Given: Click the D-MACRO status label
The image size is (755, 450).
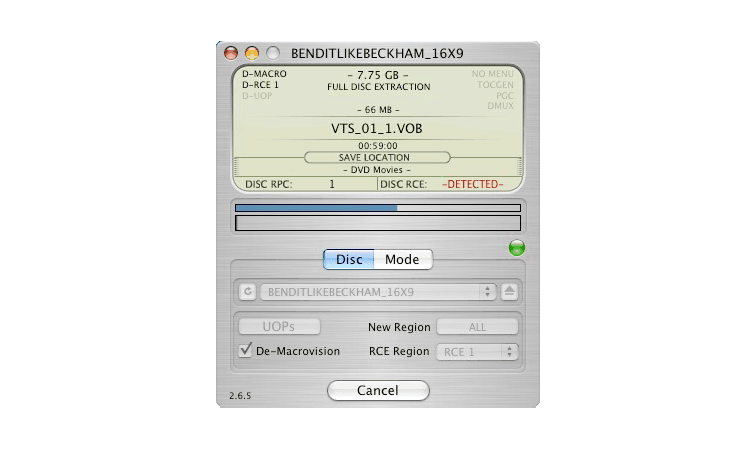Looking at the screenshot, I should (264, 74).
